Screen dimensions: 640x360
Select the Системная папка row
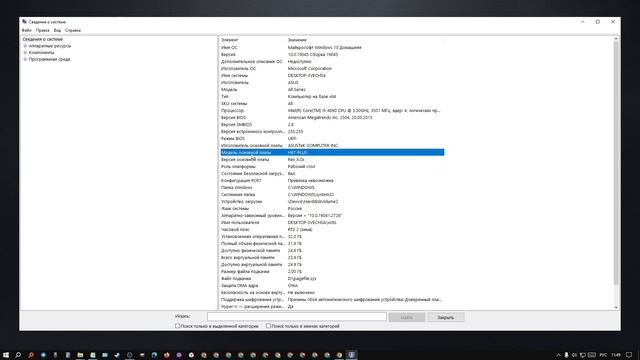pos(332,195)
